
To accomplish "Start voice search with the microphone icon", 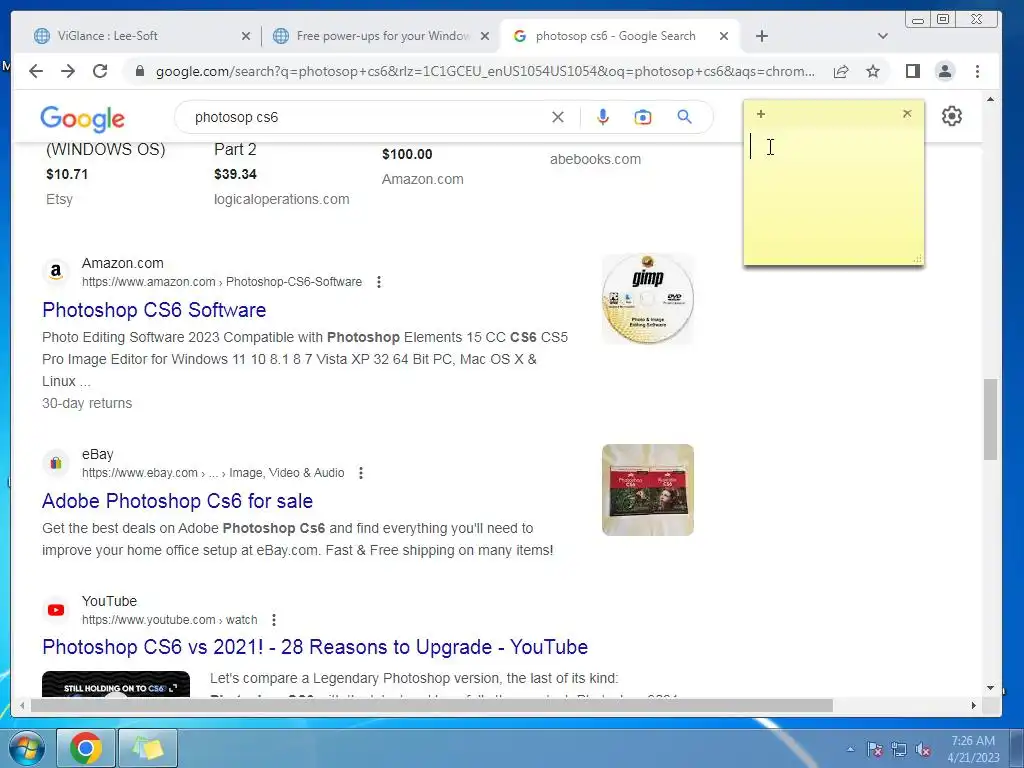I will click(x=603, y=117).
